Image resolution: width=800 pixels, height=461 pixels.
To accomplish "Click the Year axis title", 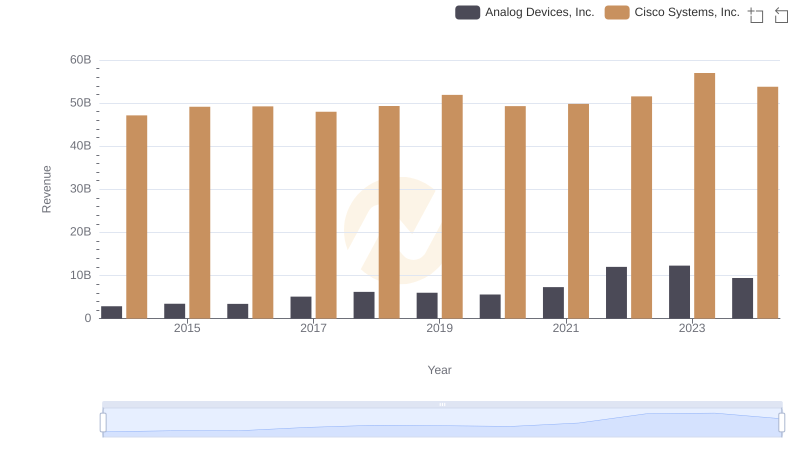I will 439,370.
